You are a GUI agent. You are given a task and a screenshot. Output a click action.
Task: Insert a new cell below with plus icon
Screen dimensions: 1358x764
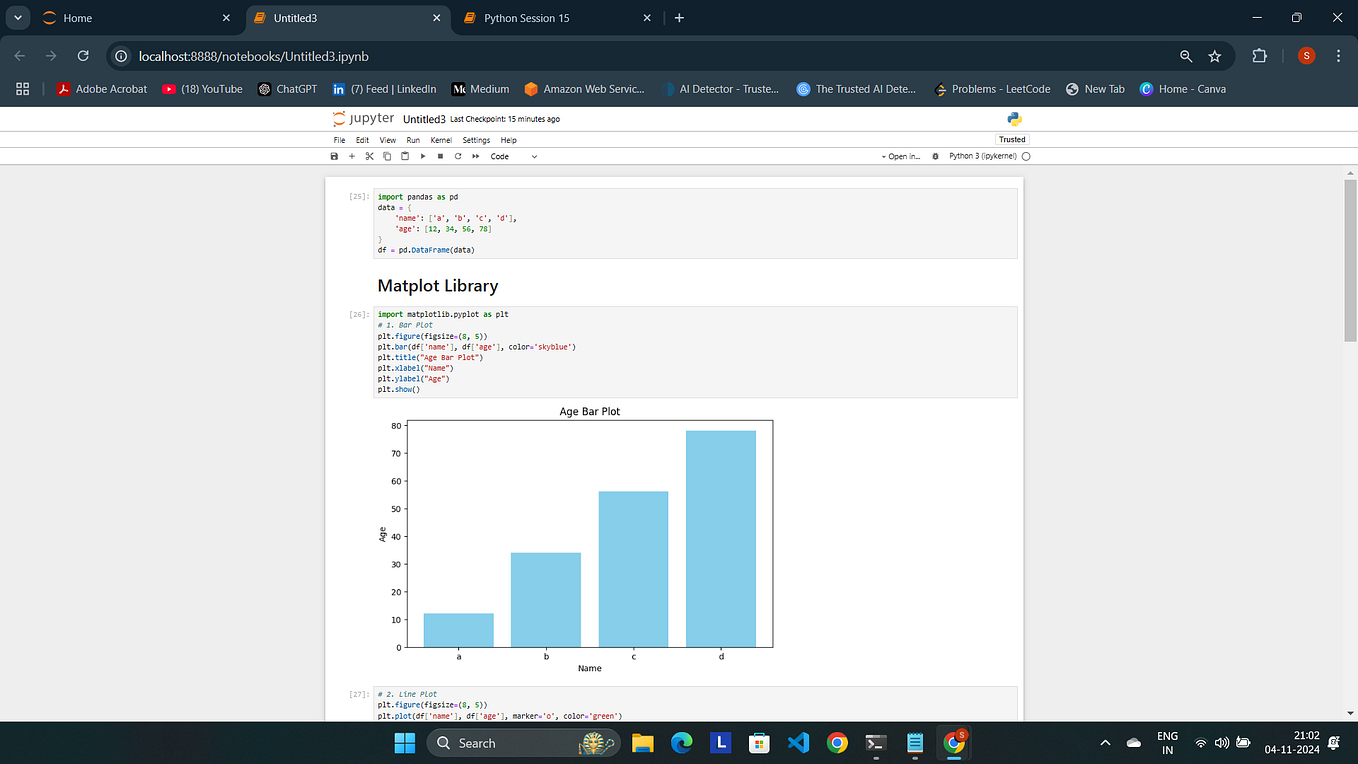[351, 156]
